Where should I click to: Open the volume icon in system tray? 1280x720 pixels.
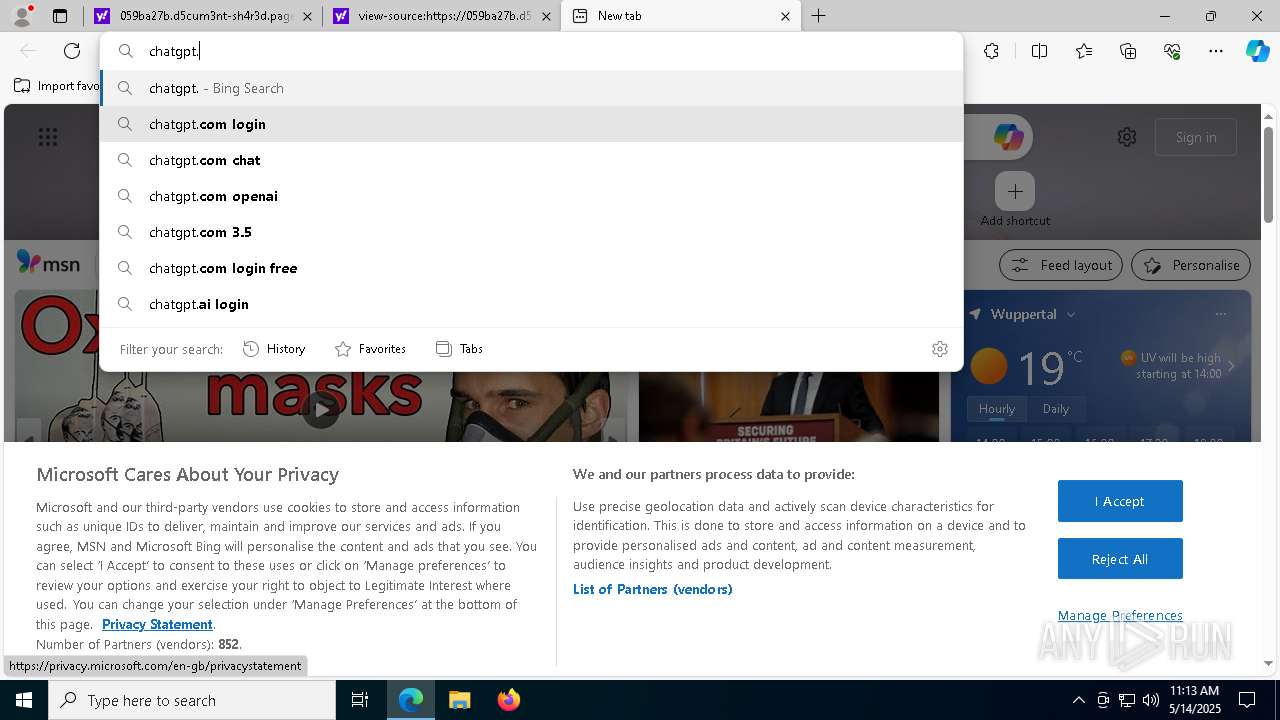click(1150, 700)
